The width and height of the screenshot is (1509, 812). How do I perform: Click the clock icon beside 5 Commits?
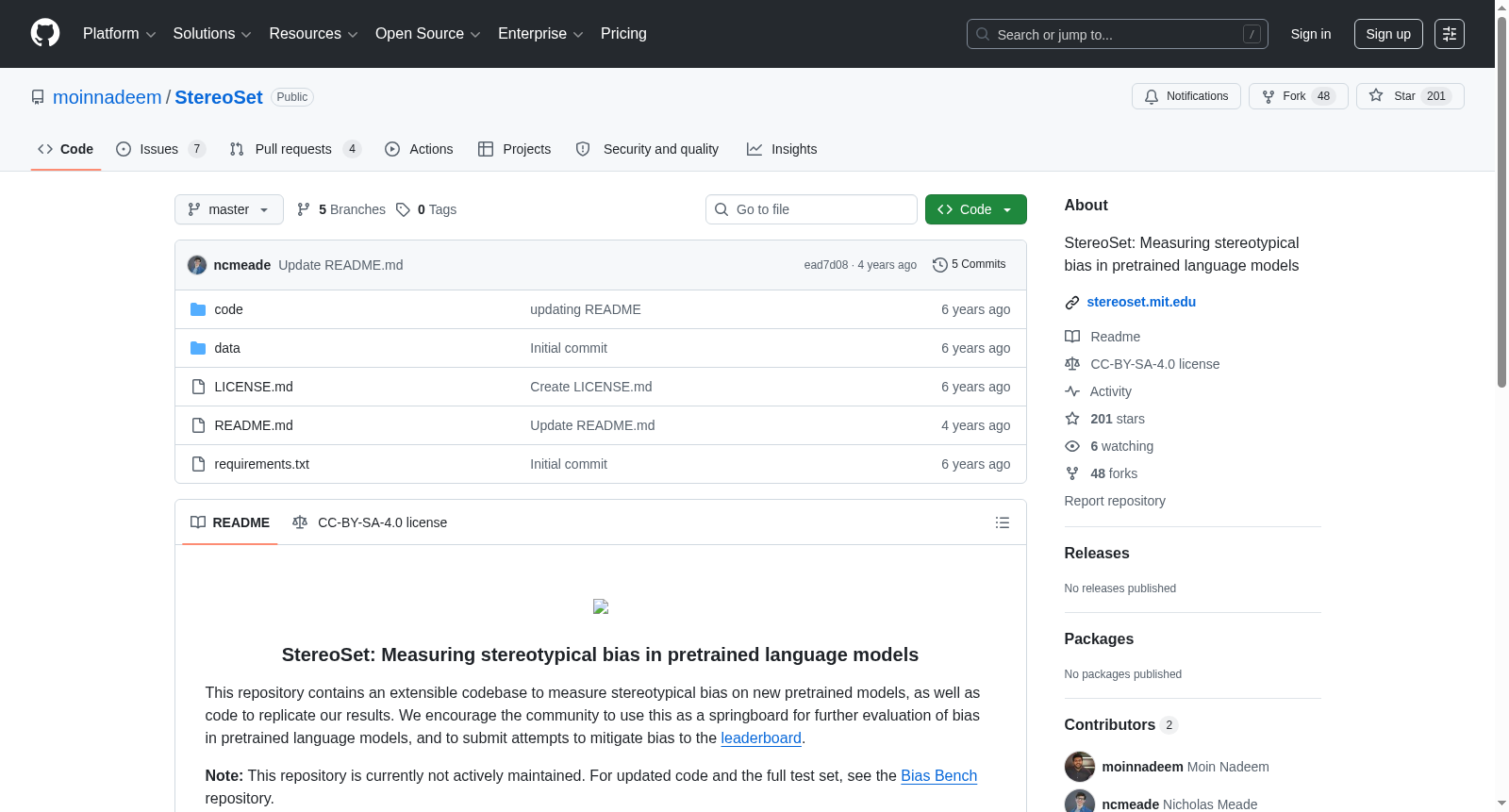[939, 265]
